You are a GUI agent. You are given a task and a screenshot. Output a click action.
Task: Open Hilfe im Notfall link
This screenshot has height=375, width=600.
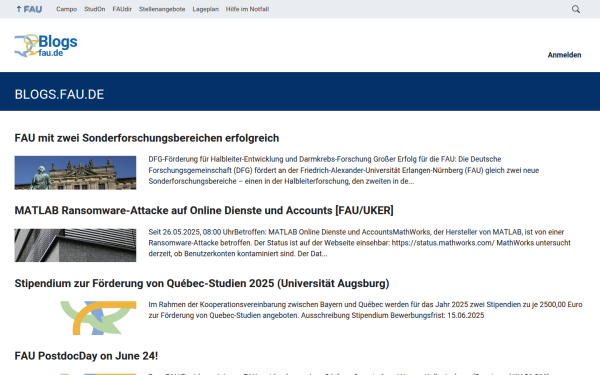[x=247, y=9]
